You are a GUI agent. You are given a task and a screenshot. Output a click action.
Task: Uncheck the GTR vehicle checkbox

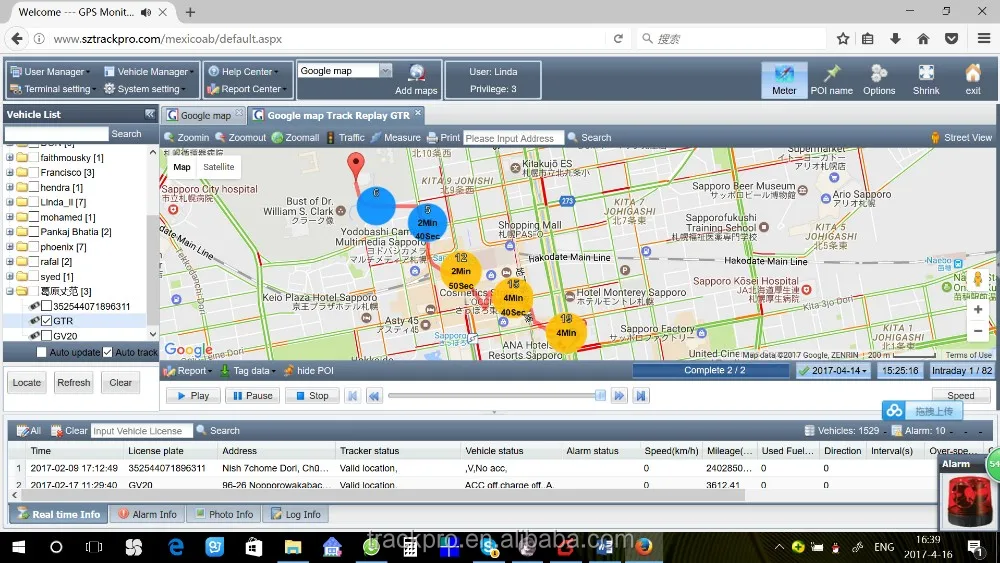coord(46,321)
